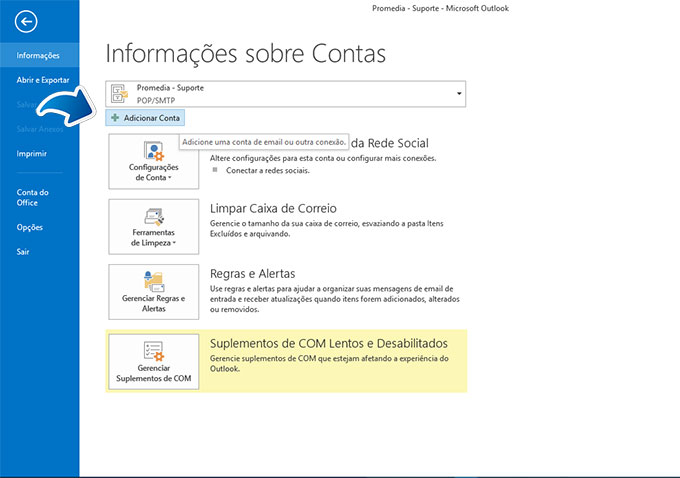Screen dimensions: 680x478
Task: Click Gerenciar Regras e Alertas button
Action: 154,292
